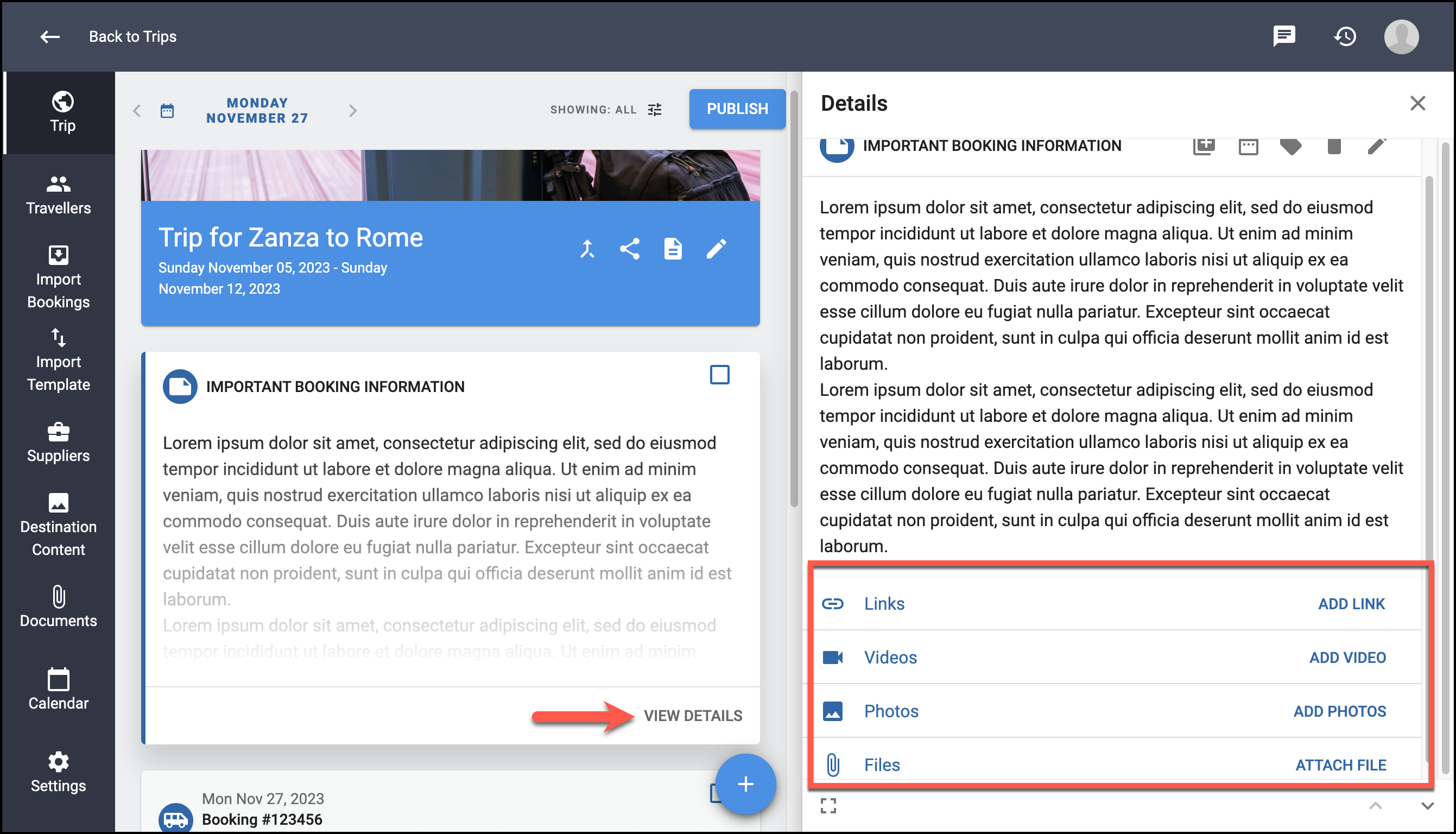This screenshot has width=1456, height=834.
Task: Click the merge icon on trip card
Action: click(x=587, y=249)
